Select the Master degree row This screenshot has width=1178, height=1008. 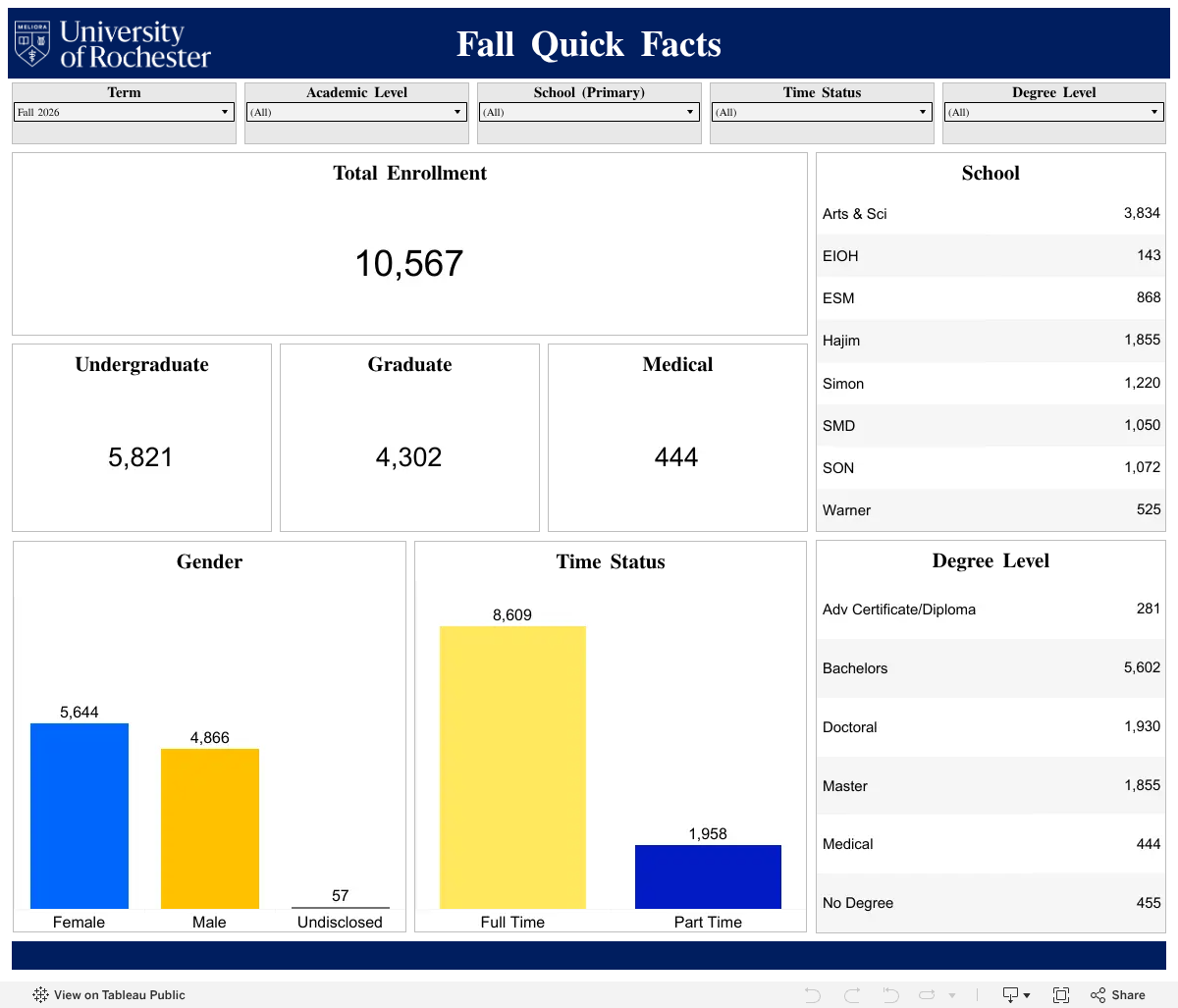(991, 785)
